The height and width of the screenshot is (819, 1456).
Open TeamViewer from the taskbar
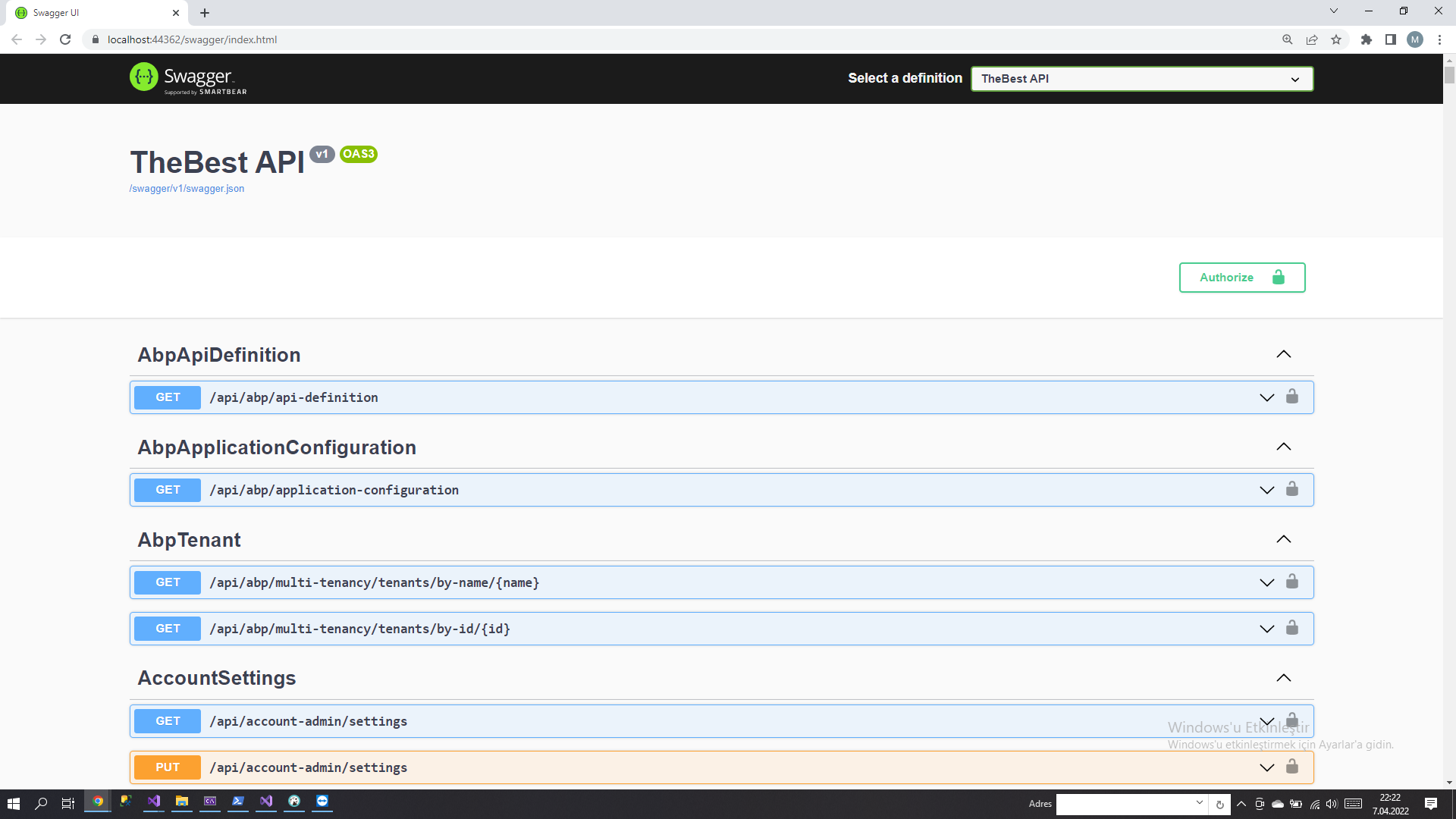tap(322, 802)
